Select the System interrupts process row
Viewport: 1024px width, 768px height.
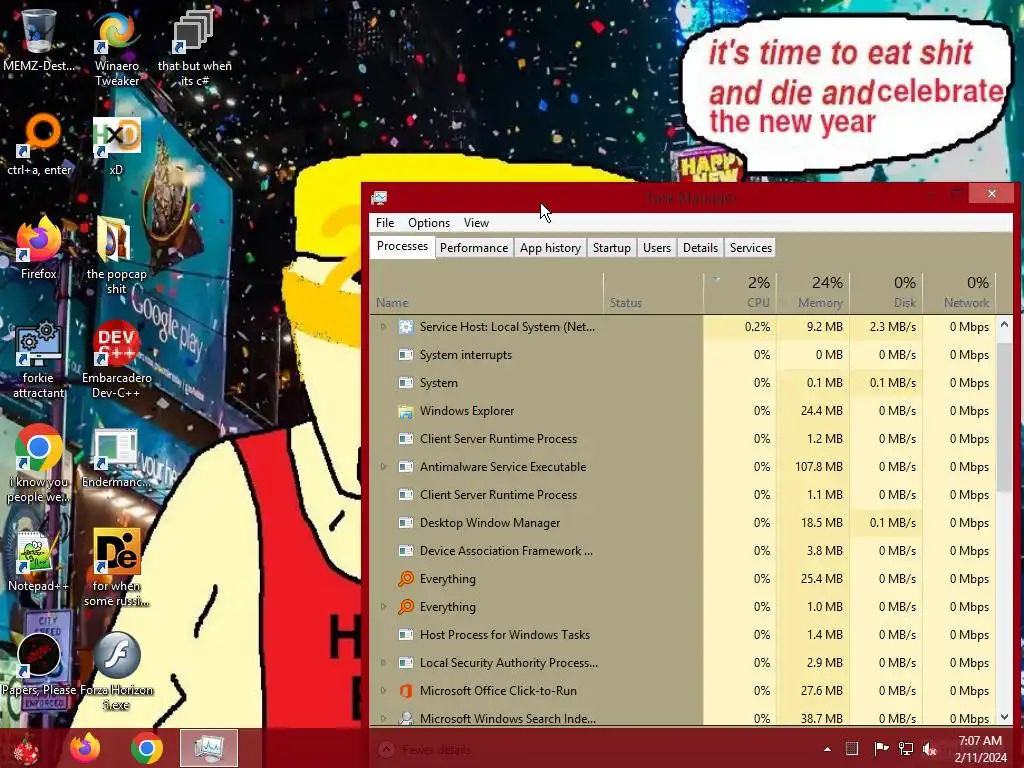point(682,355)
